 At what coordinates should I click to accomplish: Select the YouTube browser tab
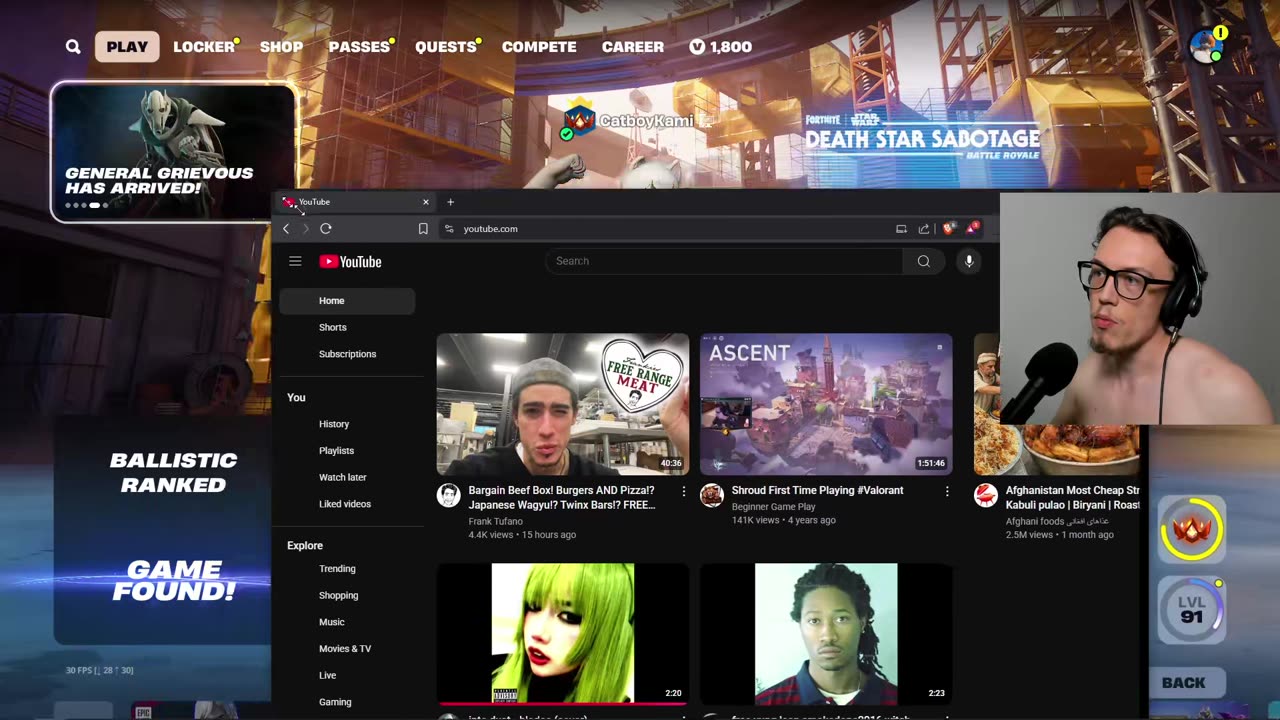point(356,202)
